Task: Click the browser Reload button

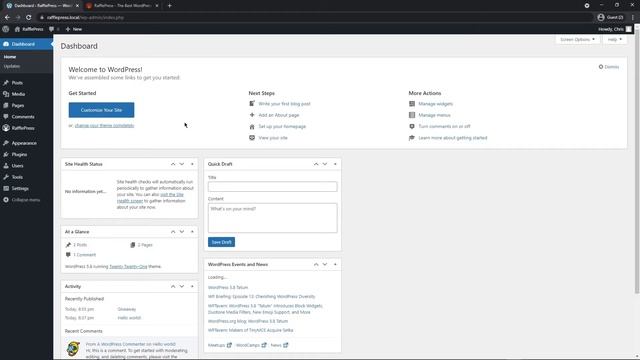Action: coord(29,18)
